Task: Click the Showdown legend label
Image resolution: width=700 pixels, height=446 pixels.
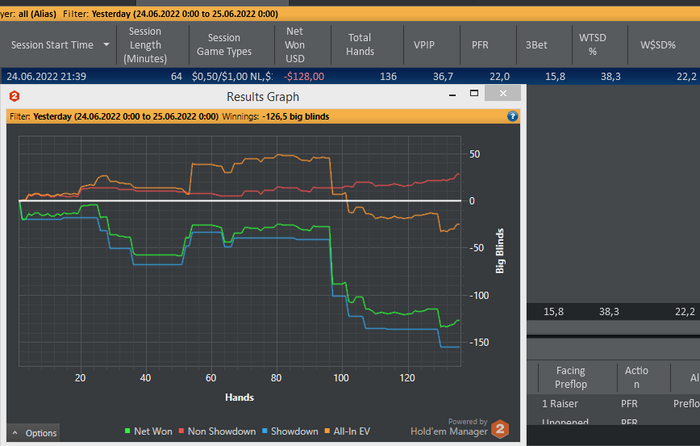Action: [294, 431]
